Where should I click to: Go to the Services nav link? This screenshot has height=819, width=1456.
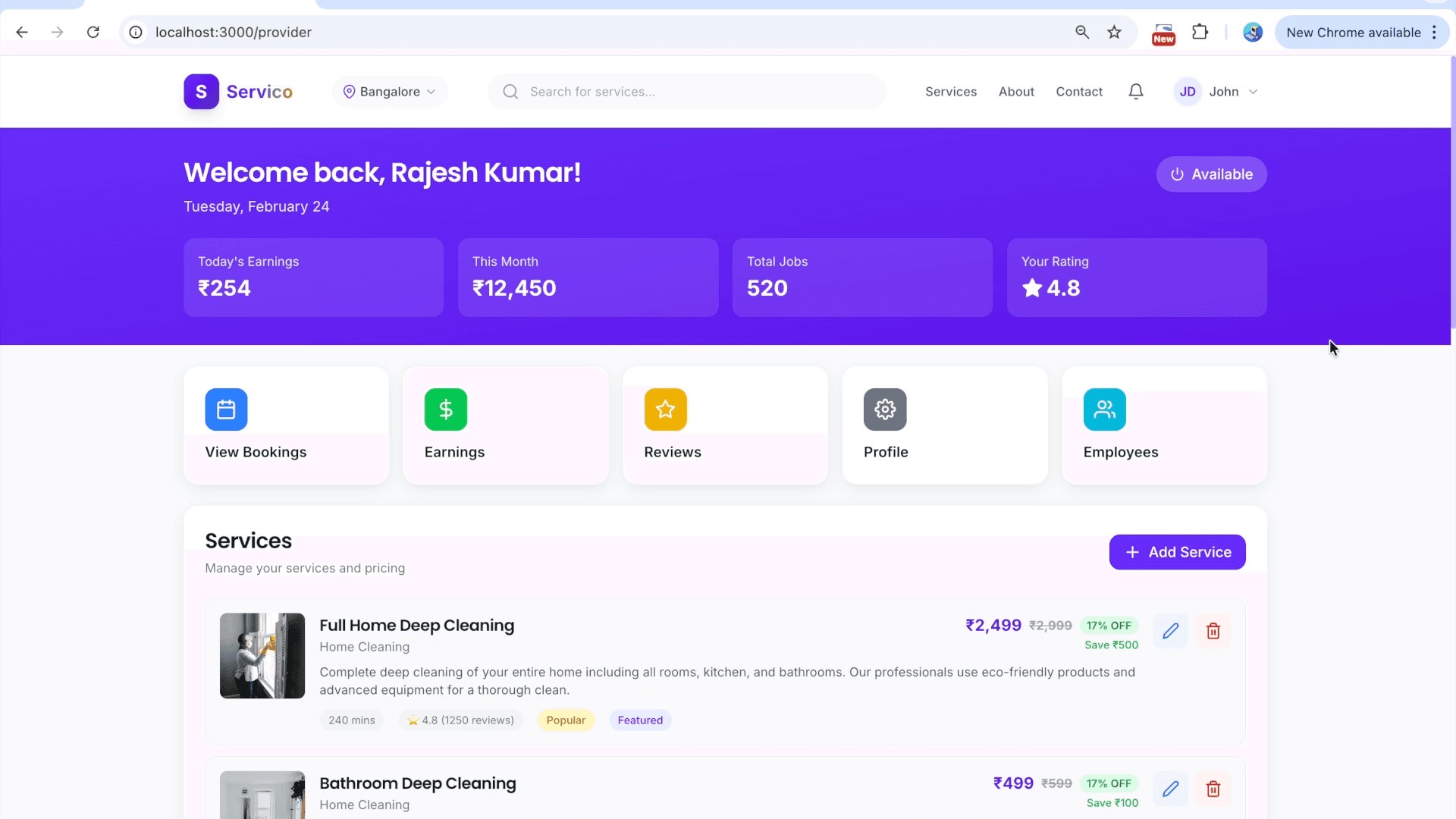[951, 92]
